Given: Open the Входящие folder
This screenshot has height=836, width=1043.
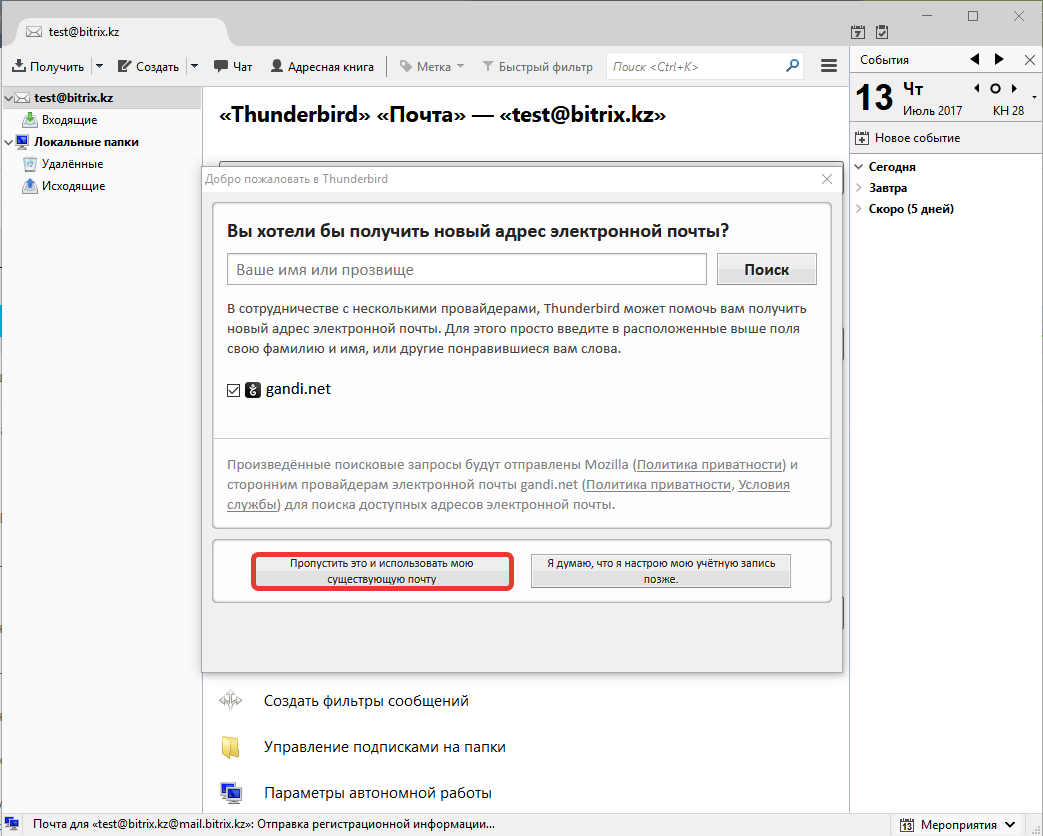Looking at the screenshot, I should (x=69, y=120).
